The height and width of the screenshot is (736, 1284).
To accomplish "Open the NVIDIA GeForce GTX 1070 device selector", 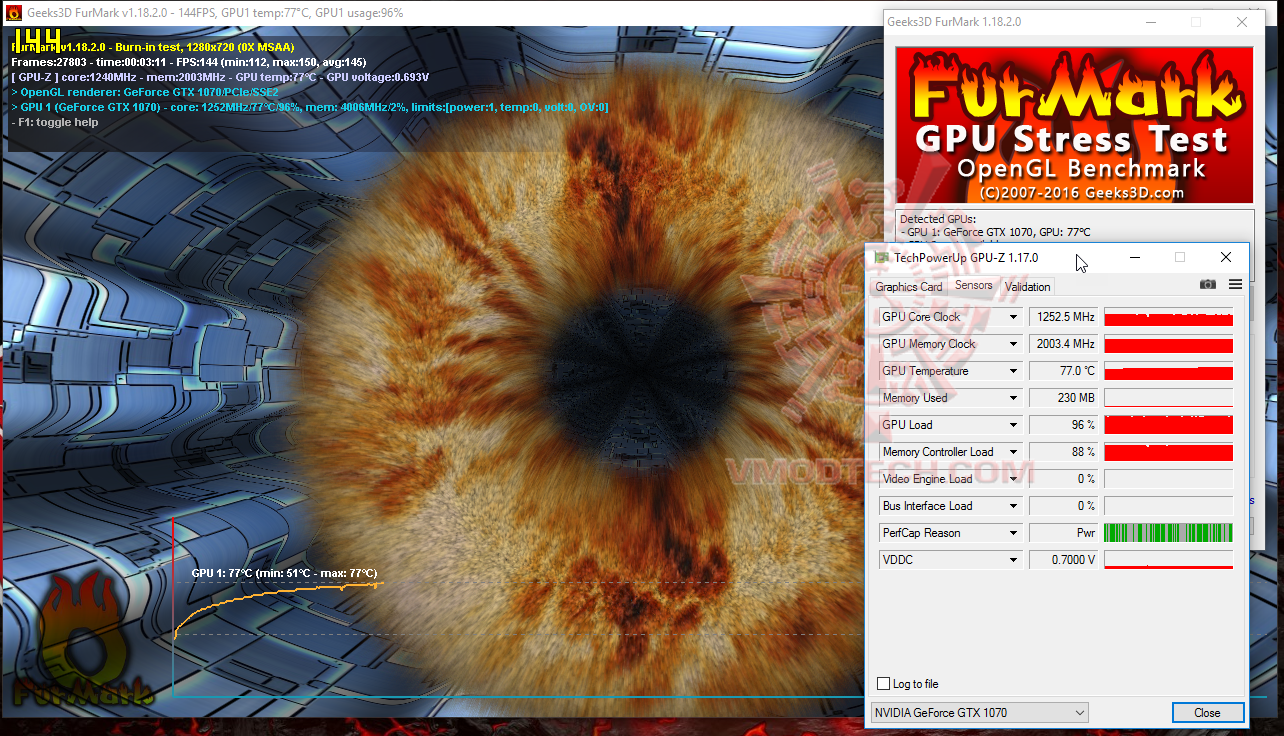I will 979,713.
